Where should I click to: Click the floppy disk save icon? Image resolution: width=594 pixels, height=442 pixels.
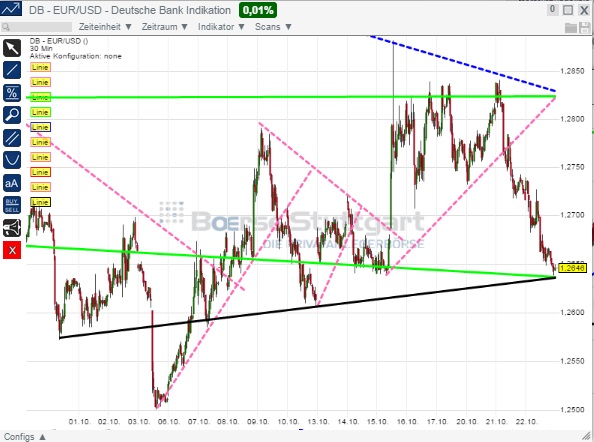click(x=585, y=27)
